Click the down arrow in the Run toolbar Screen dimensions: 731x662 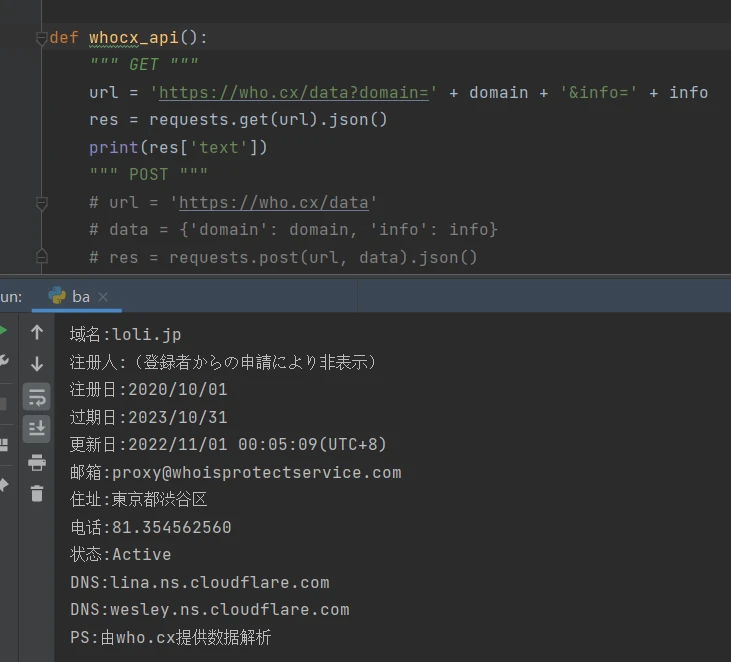tap(37, 364)
